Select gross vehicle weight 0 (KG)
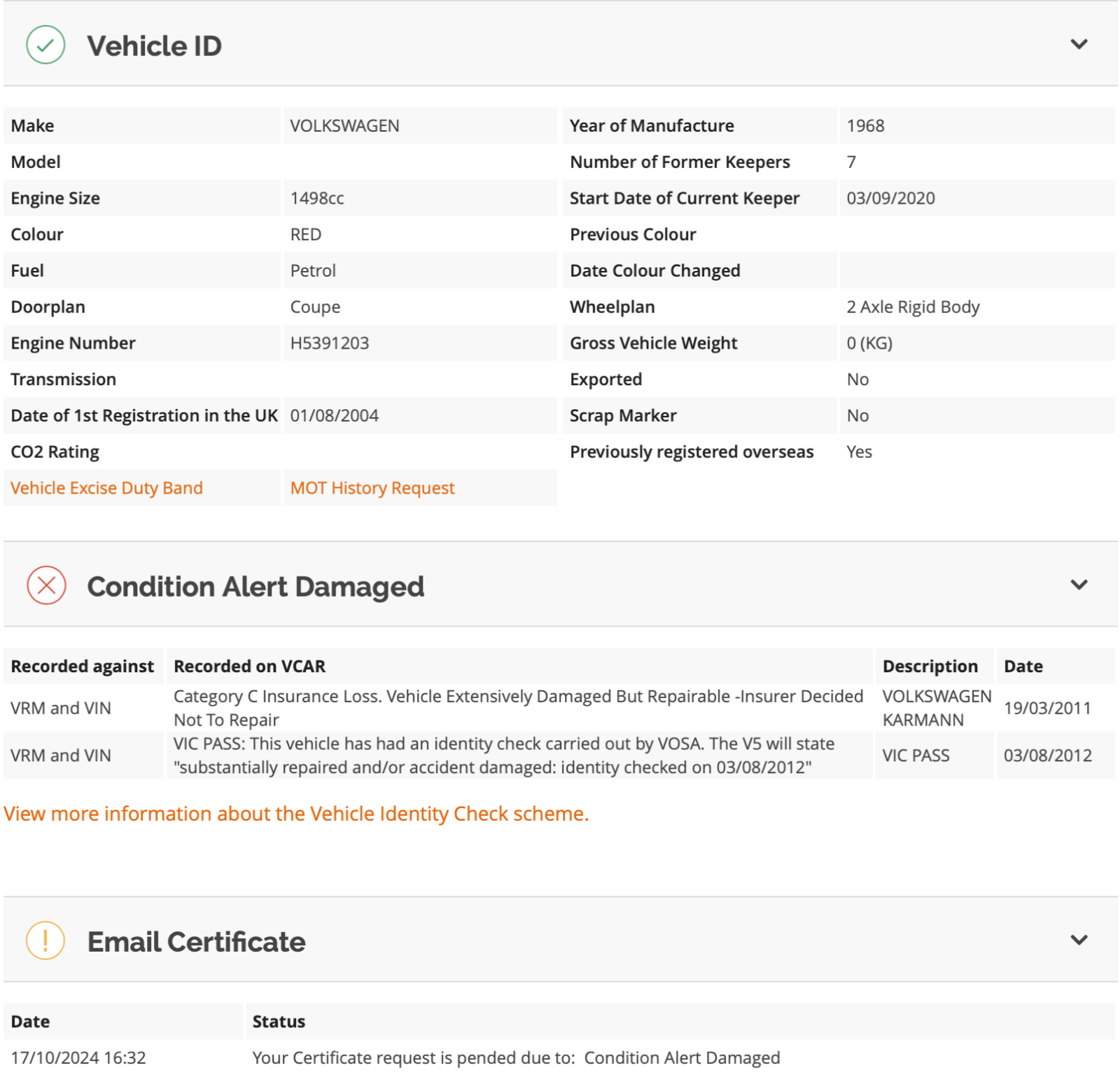 coord(869,343)
